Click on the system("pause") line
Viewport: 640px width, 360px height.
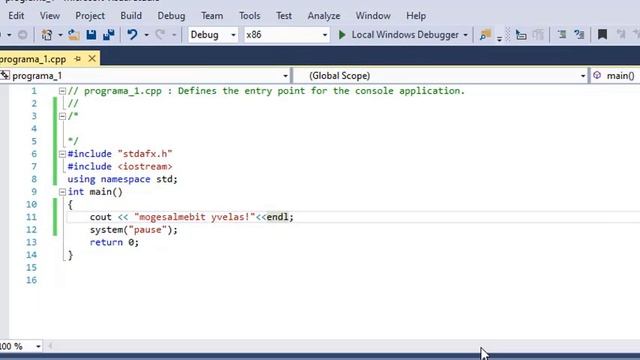tap(134, 230)
